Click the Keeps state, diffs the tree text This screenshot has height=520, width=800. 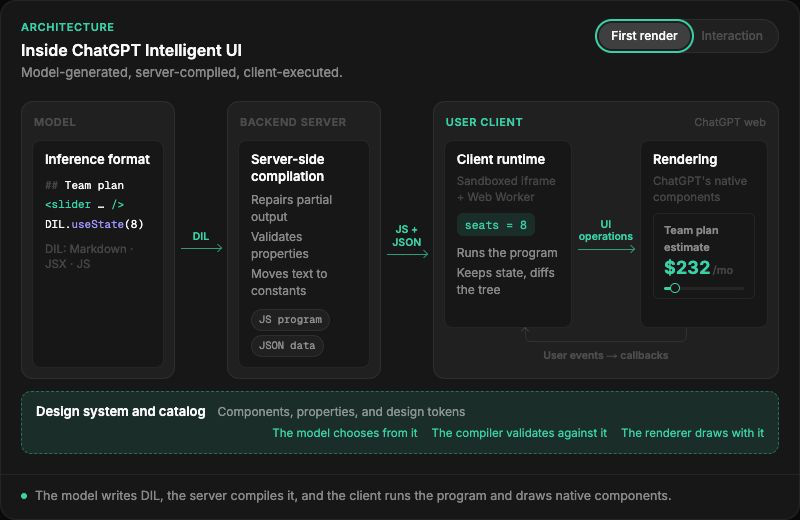coord(505,281)
